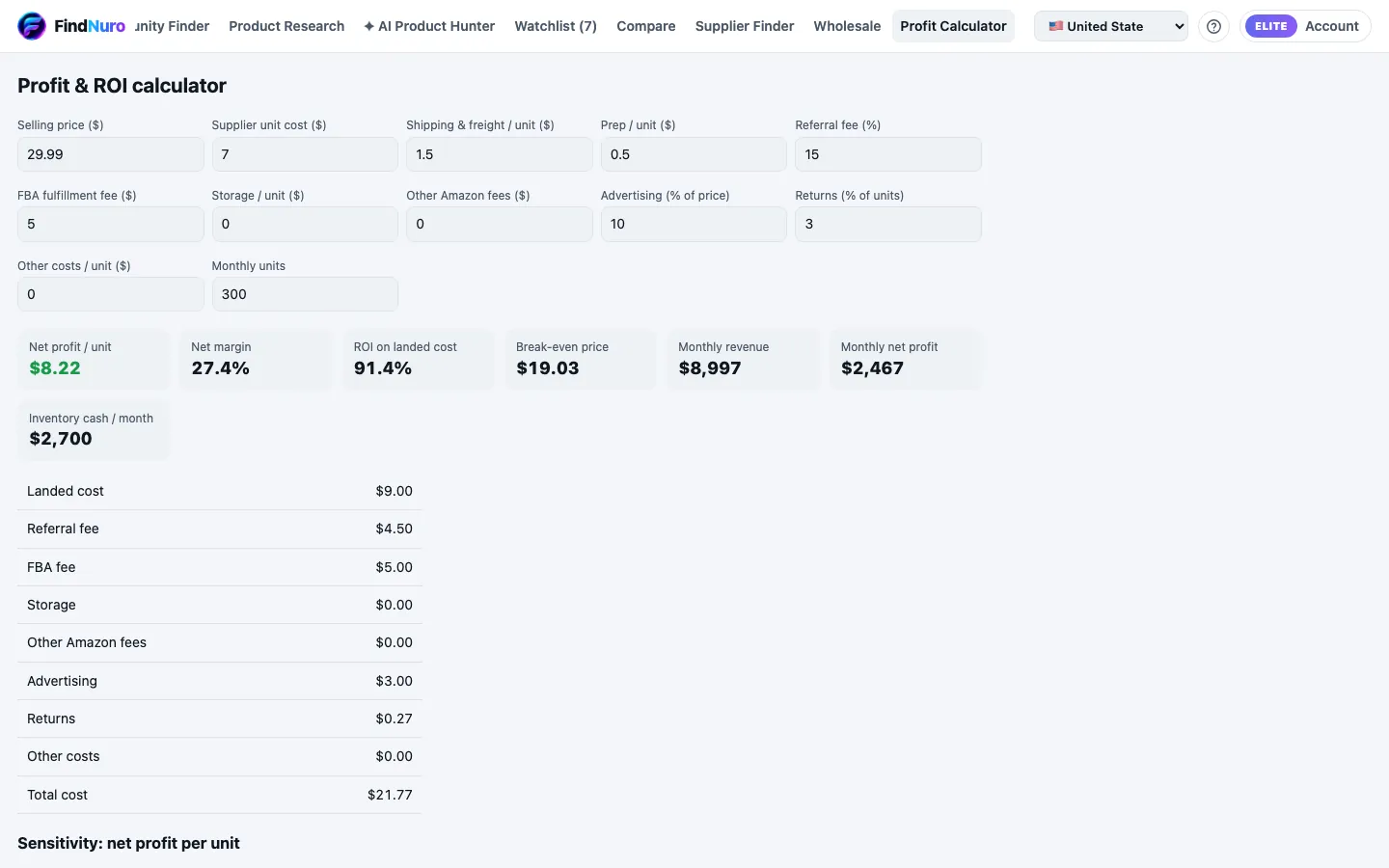Select the Profit Calculator tab

[x=953, y=26]
